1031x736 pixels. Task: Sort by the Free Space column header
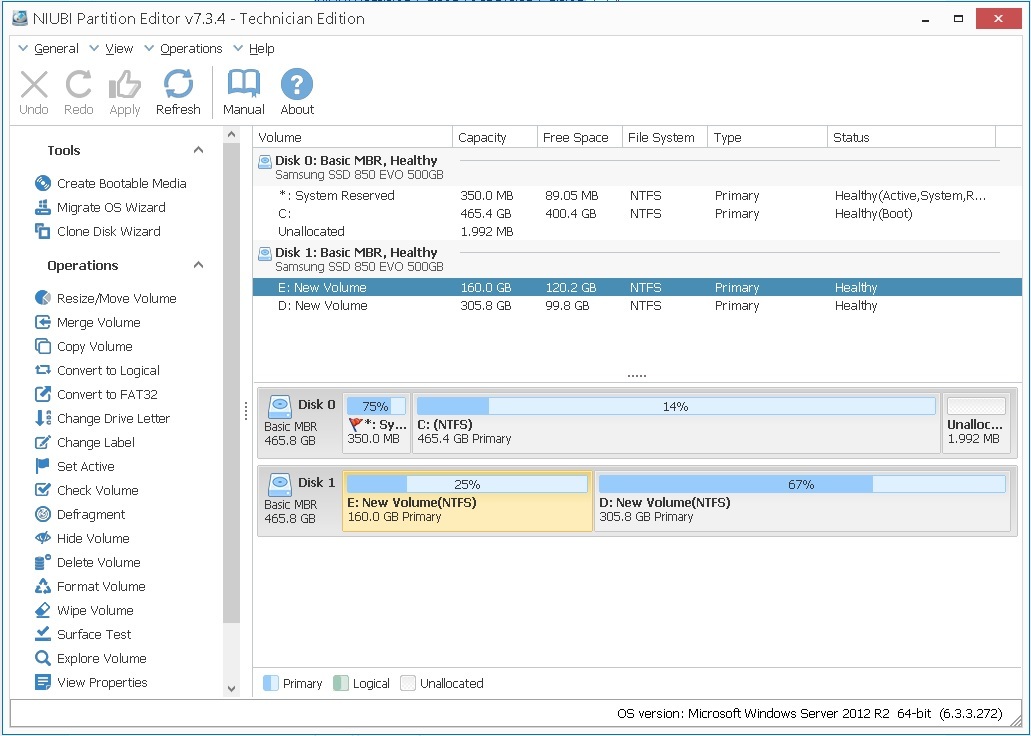(x=575, y=138)
